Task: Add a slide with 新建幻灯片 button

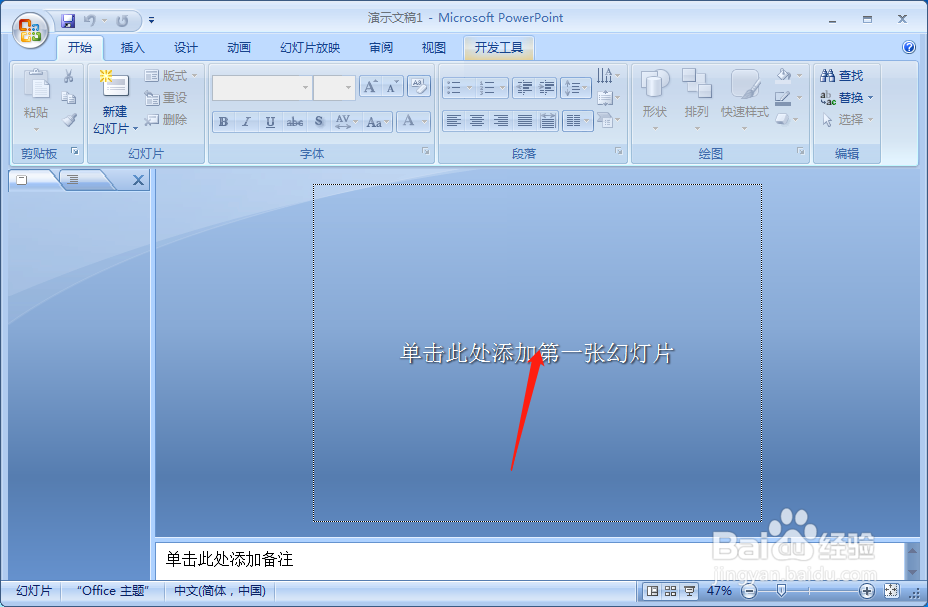Action: coord(115,101)
